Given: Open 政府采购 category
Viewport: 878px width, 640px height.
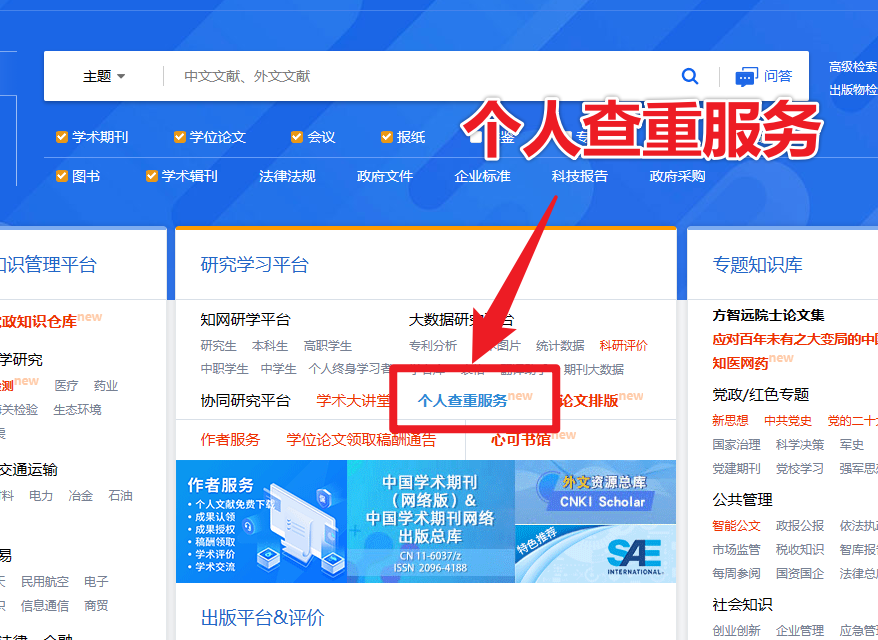Looking at the screenshot, I should click(x=677, y=176).
